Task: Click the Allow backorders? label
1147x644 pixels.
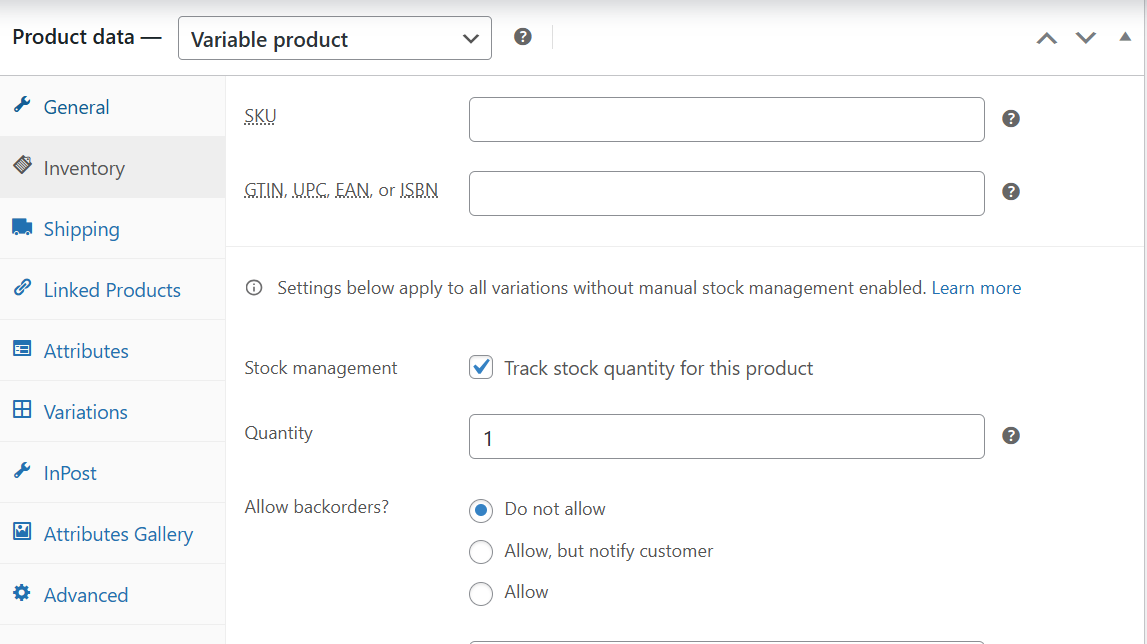Action: 317,506
